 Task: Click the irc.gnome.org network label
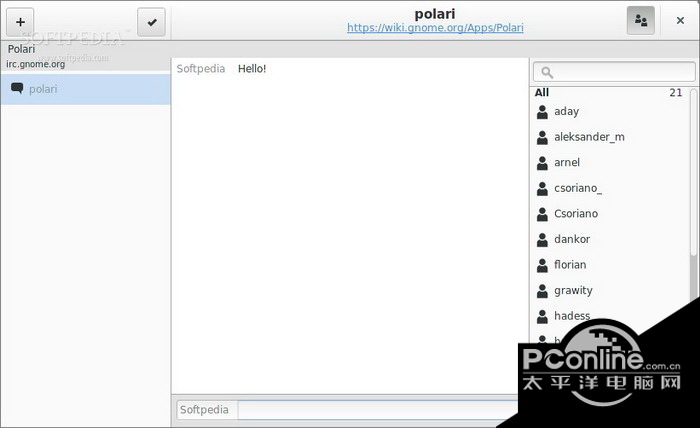coord(36,64)
